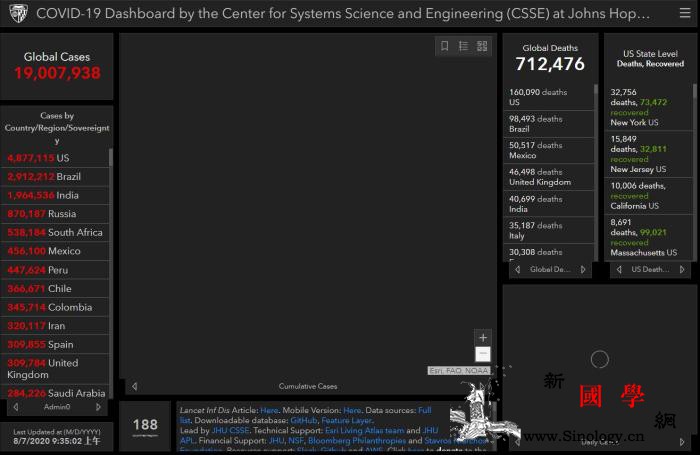Select the Global Deaths bottom tab

(x=550, y=269)
